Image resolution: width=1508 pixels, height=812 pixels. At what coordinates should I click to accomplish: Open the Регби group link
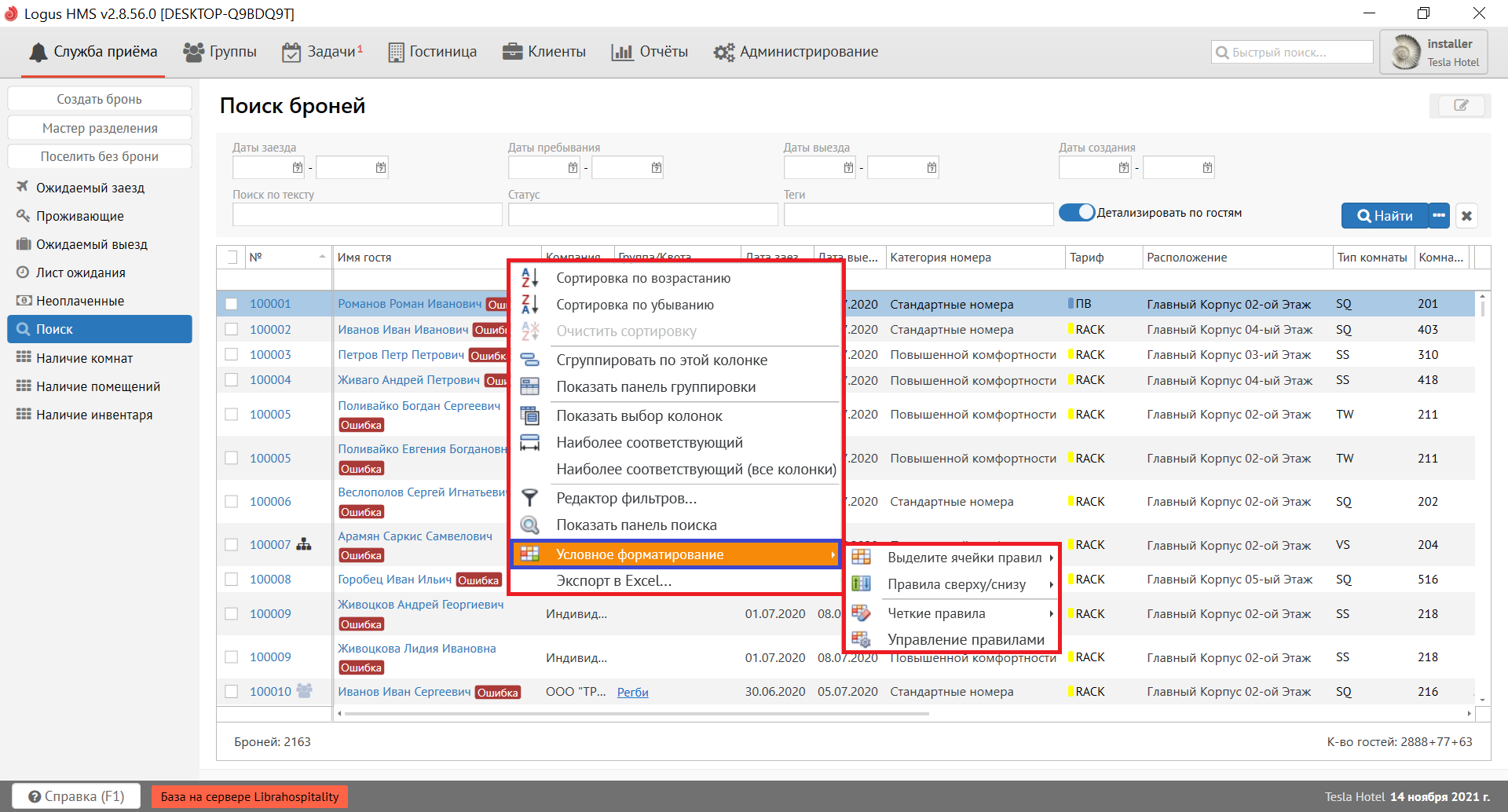click(x=632, y=692)
